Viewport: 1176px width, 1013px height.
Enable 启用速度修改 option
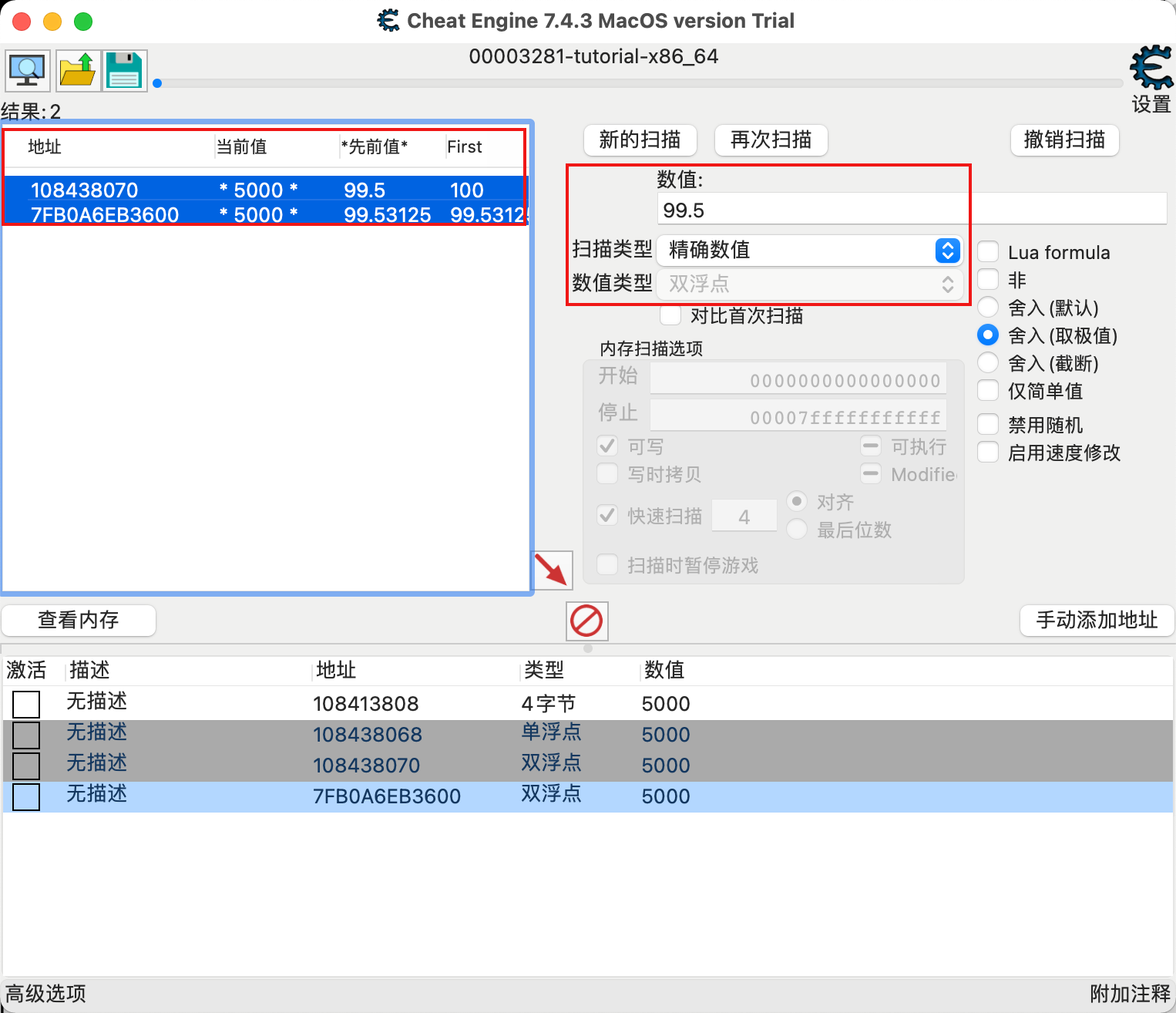pos(987,453)
